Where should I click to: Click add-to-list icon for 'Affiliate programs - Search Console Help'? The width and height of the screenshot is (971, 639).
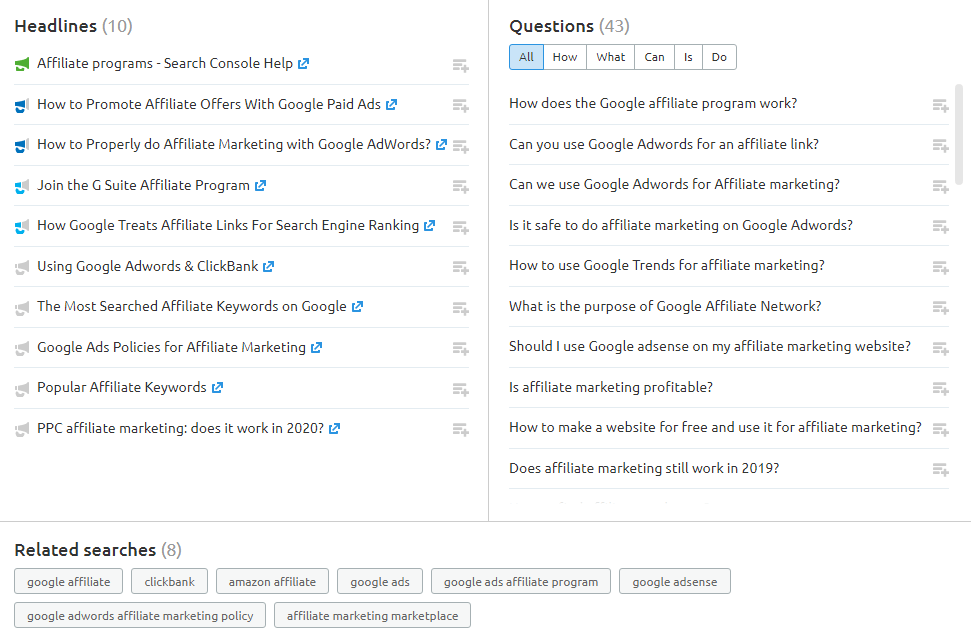460,65
